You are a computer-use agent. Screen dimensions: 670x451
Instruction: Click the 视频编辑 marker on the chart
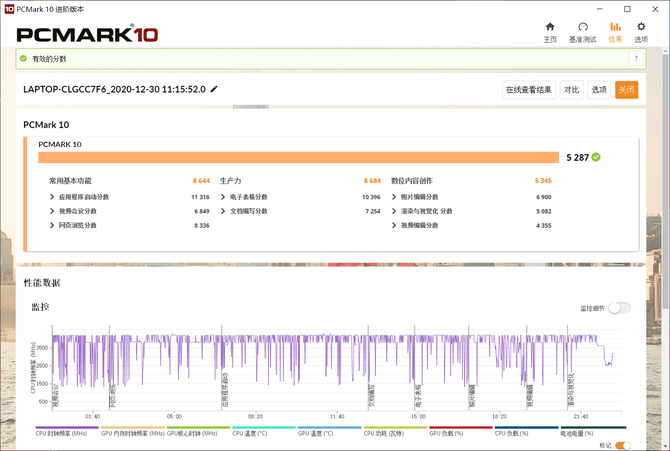click(x=530, y=395)
